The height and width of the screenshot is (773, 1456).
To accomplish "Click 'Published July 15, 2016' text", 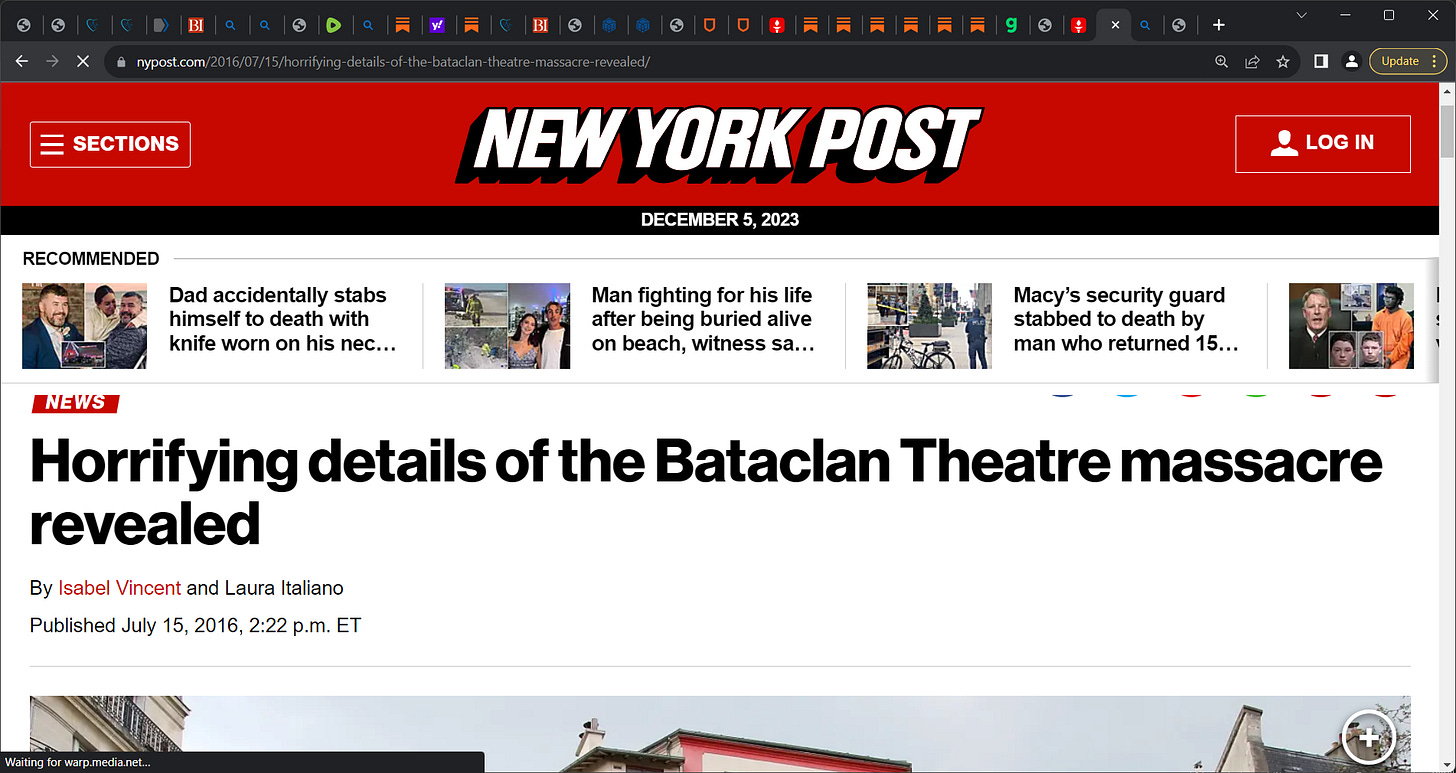I will pyautogui.click(x=195, y=626).
